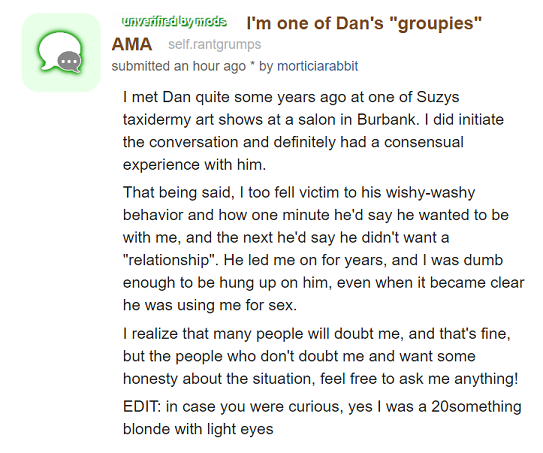Click the paragraph starting "I realize that many"

321,356
